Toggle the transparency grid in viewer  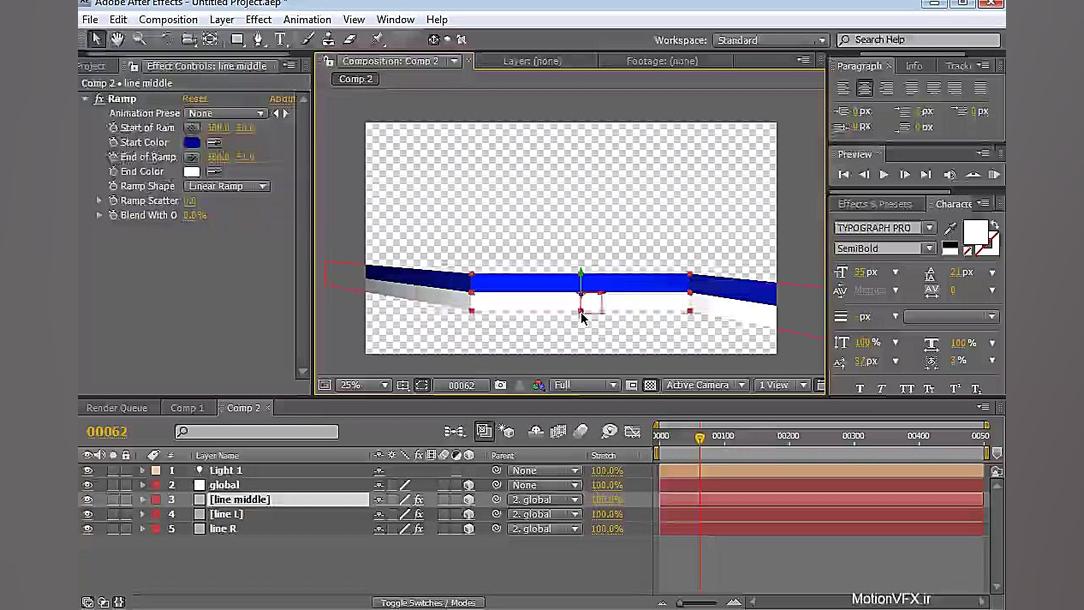tap(650, 385)
